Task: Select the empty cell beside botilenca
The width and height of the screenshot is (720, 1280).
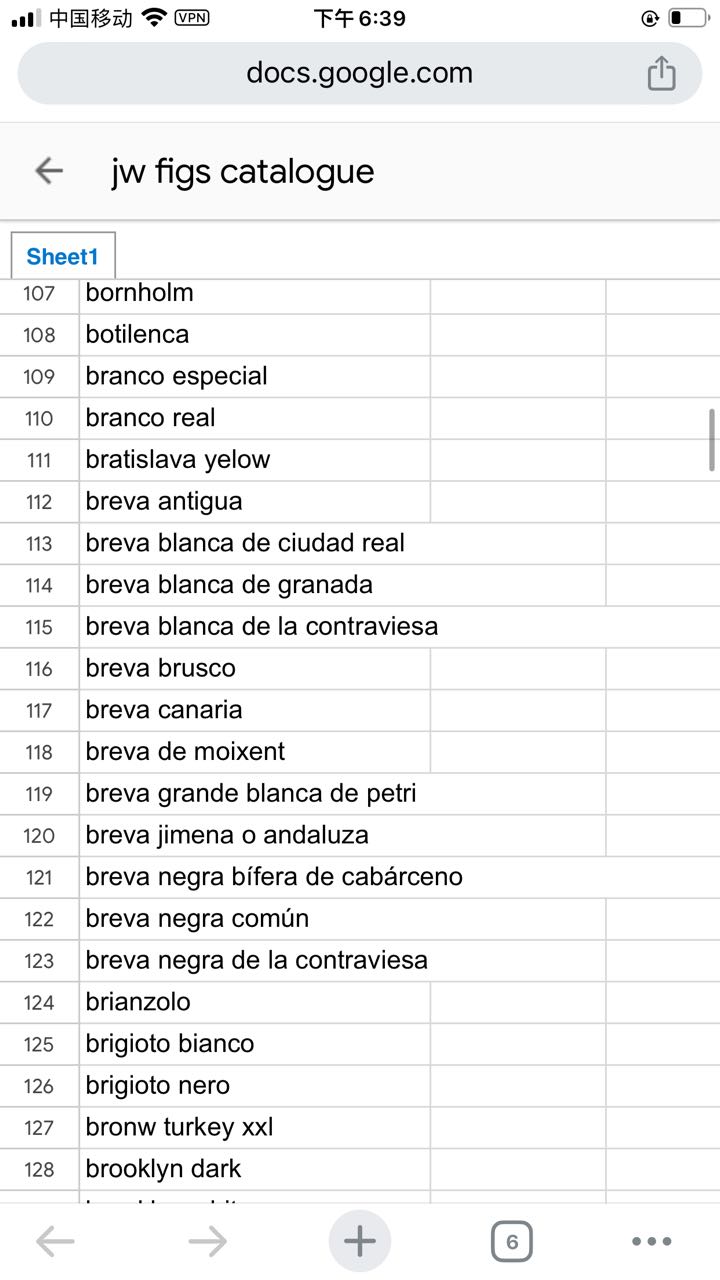Action: point(518,335)
